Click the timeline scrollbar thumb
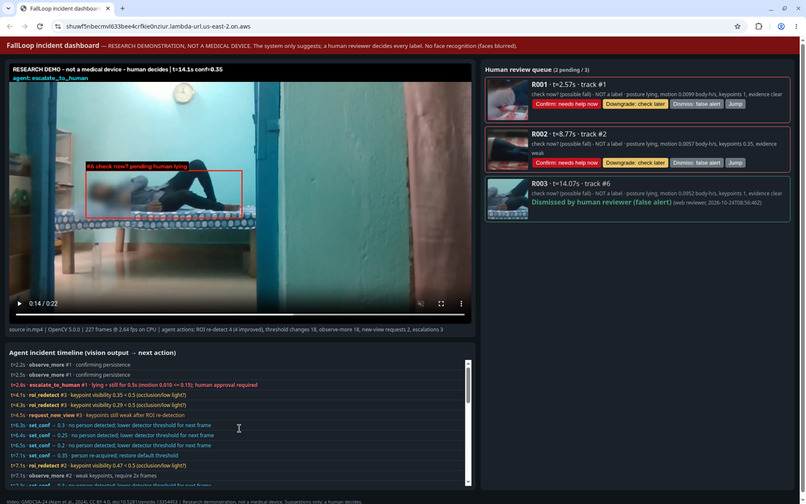Viewport: 806px width, 504px height. tap(468, 385)
